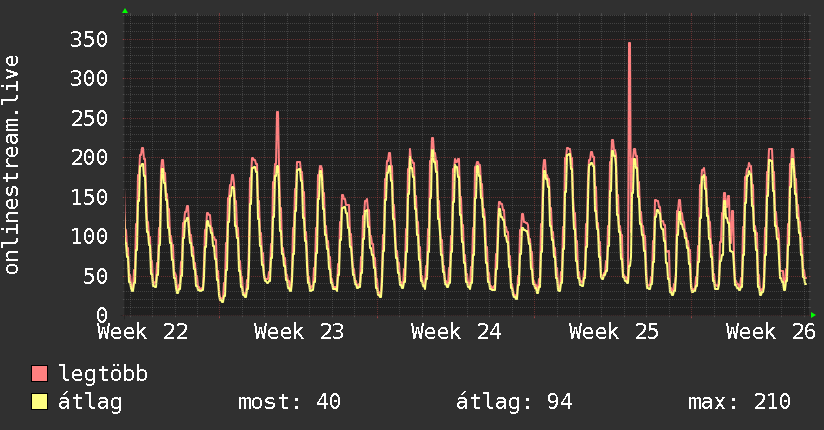
Task: Click the 300 y-axis label
Action: 89,79
